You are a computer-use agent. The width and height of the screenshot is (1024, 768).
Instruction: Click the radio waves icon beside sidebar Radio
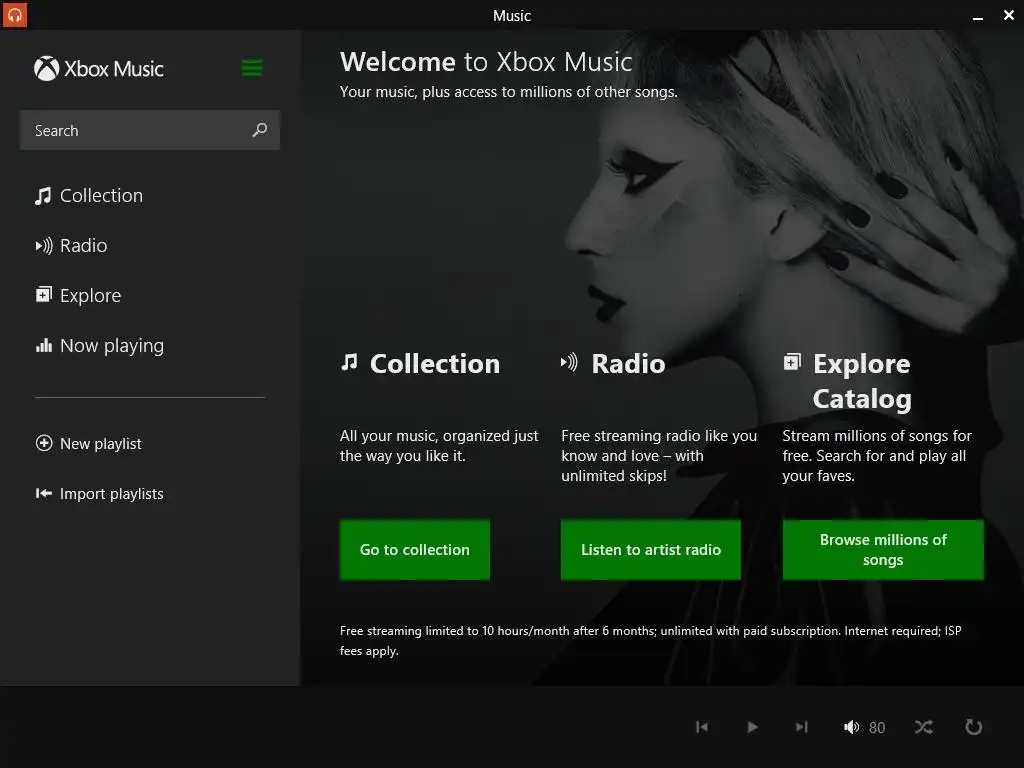point(44,246)
